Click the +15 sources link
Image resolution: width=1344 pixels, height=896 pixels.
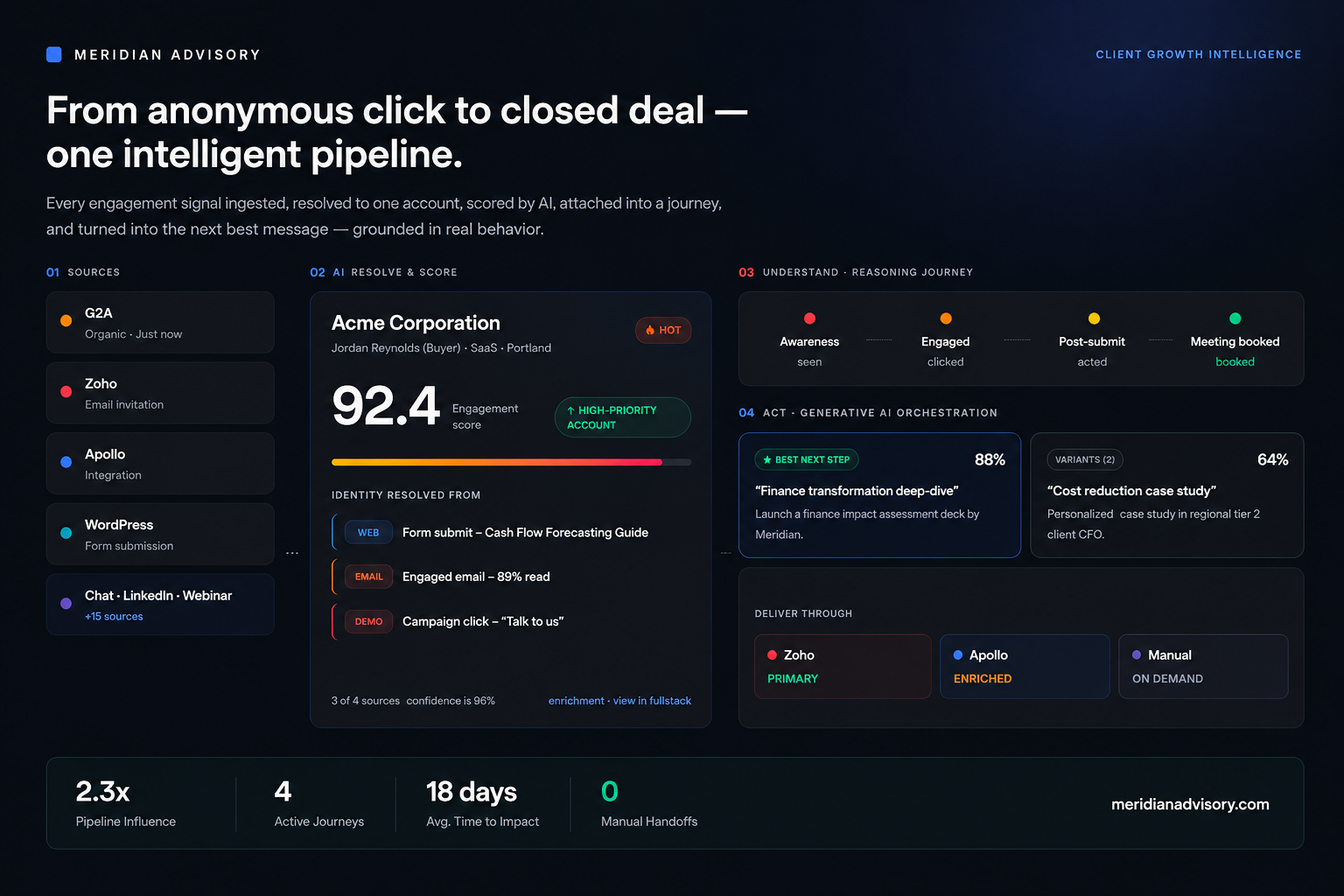click(114, 616)
